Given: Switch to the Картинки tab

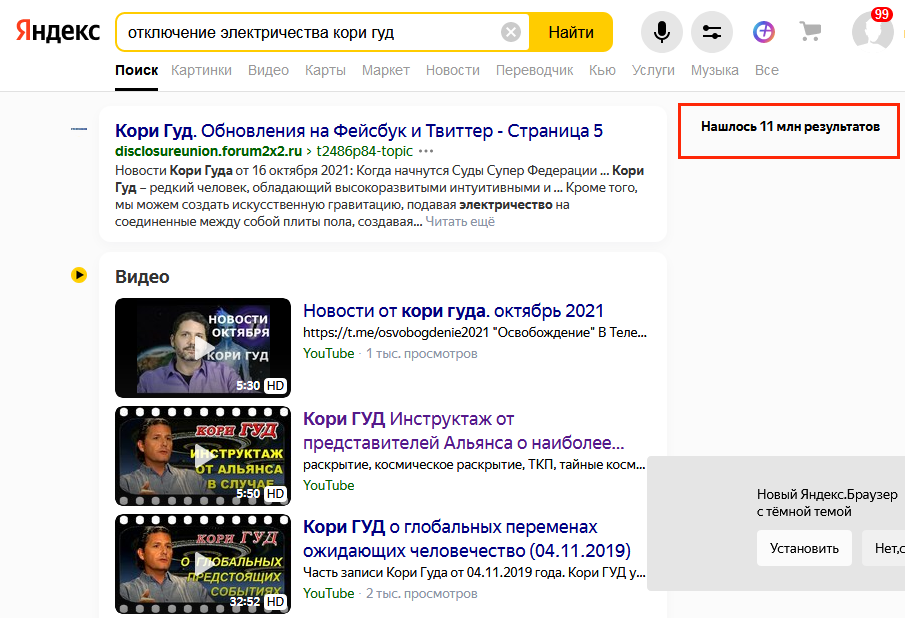Looking at the screenshot, I should [201, 70].
